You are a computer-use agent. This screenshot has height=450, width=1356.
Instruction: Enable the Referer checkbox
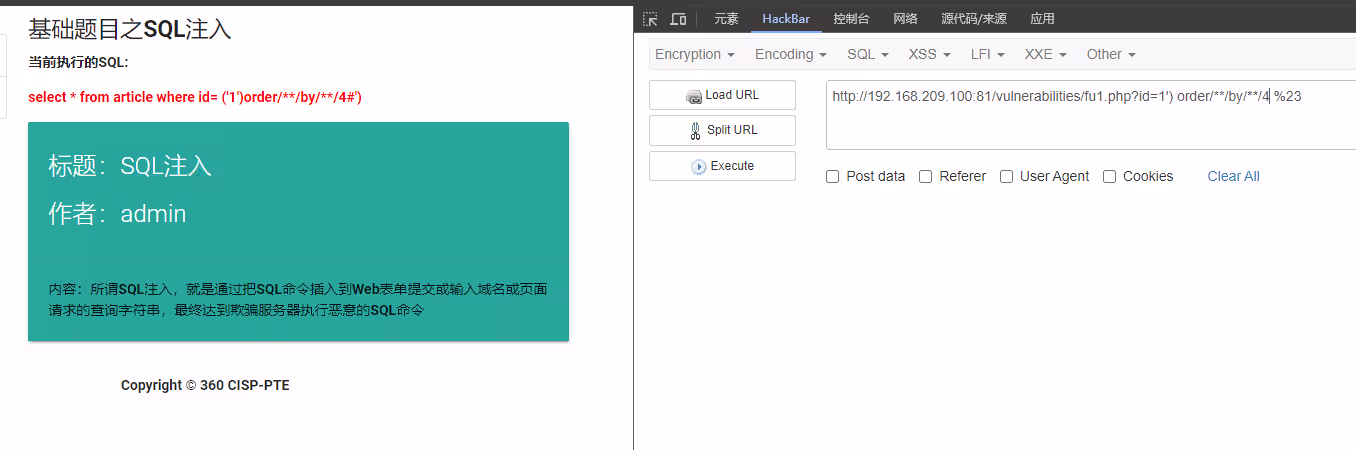point(925,177)
